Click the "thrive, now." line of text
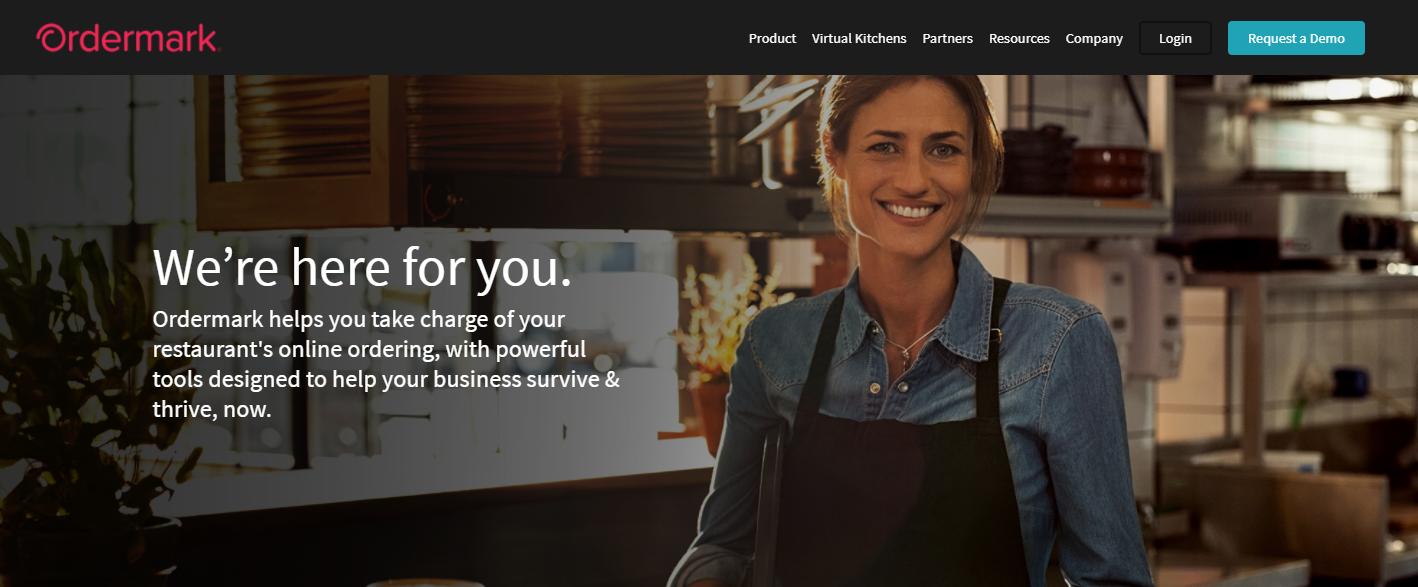The width and height of the screenshot is (1418, 587). [x=212, y=410]
